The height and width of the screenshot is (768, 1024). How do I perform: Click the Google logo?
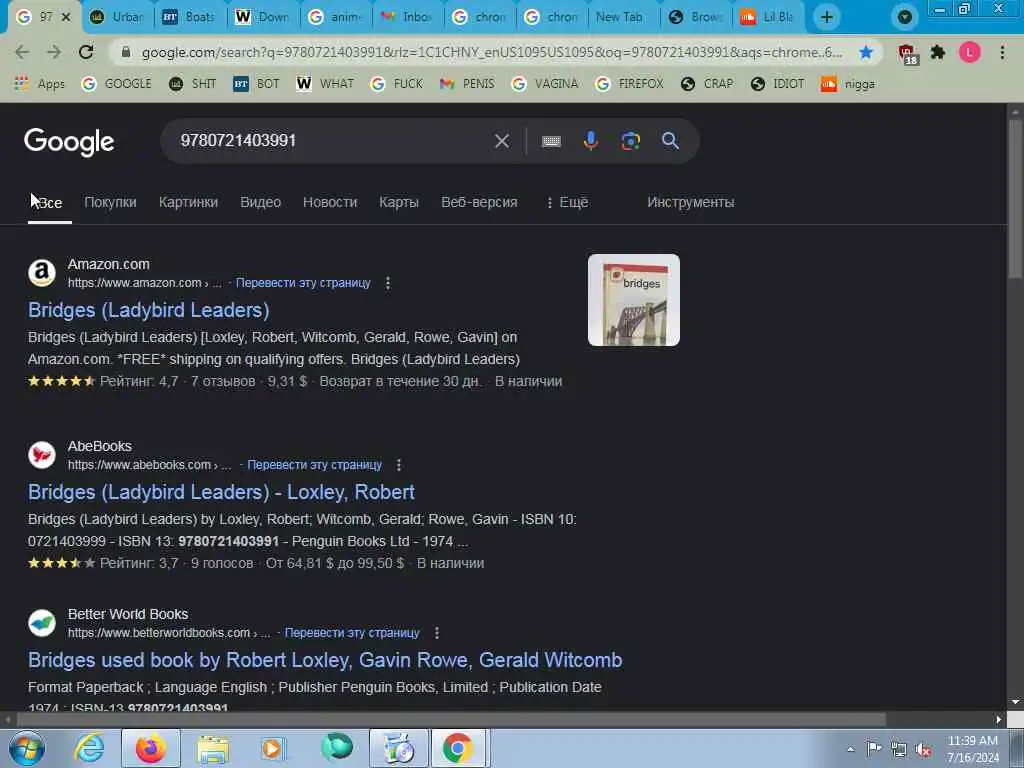coord(69,142)
